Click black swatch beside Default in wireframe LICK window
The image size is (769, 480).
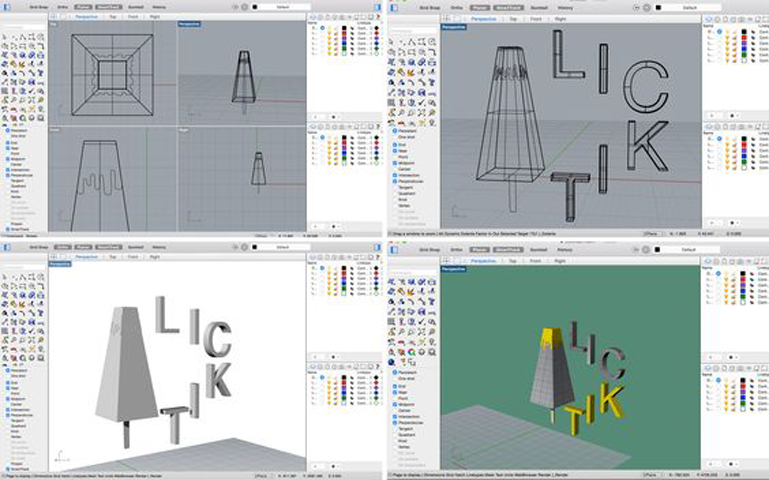658,8
